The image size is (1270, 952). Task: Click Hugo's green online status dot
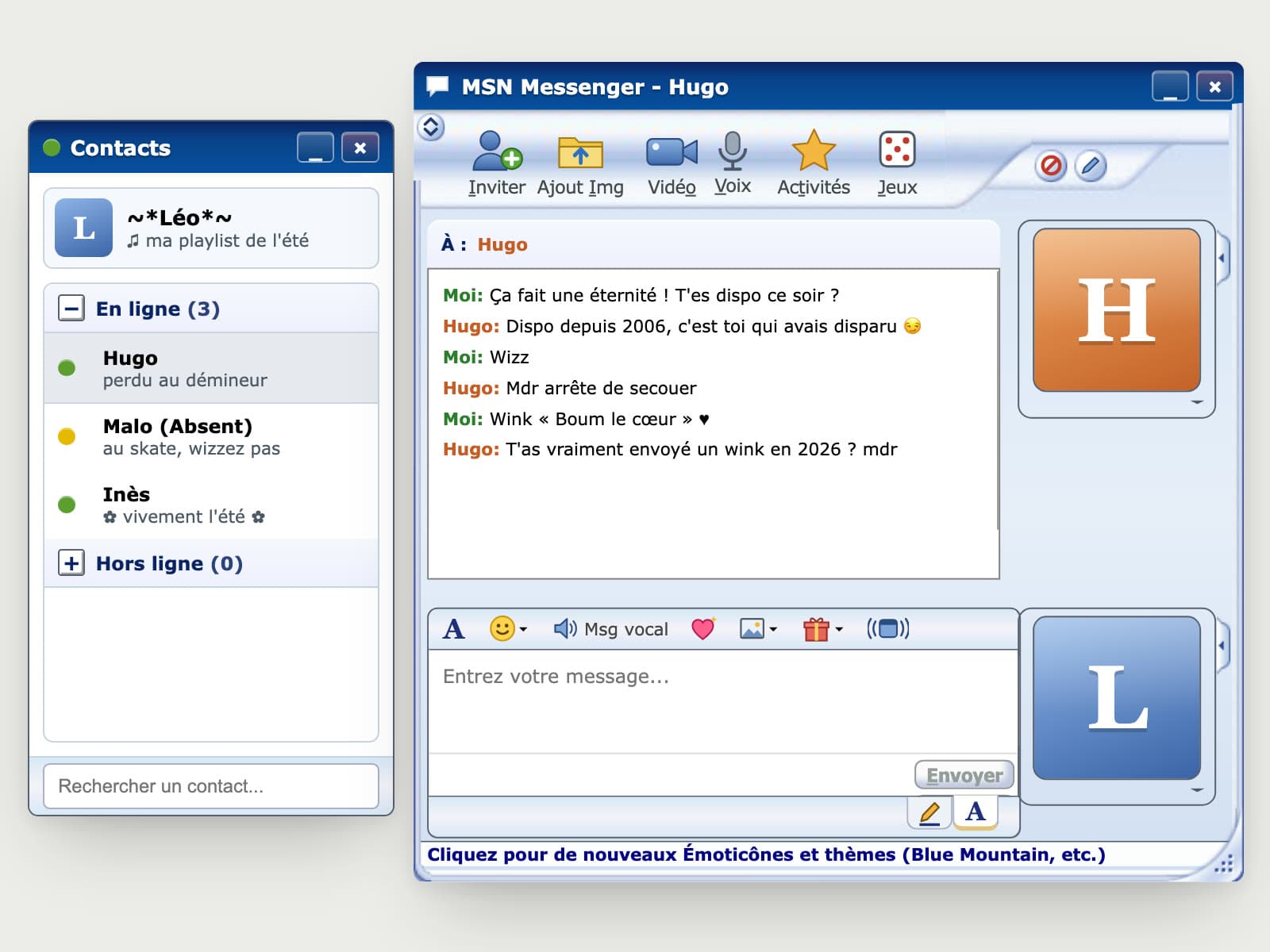click(x=67, y=368)
